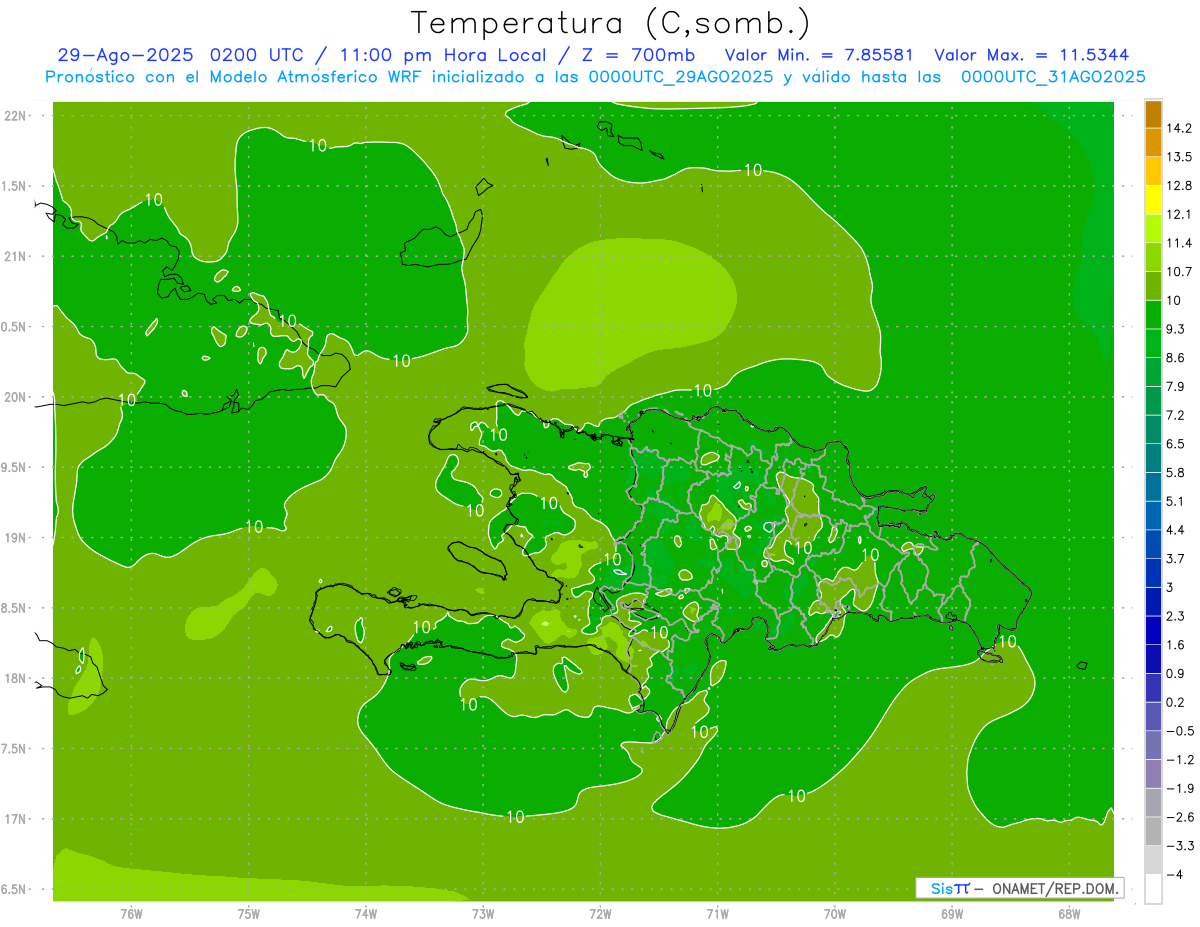Click the "12.8" legend value
This screenshot has height=927, width=1200.
1179,186
